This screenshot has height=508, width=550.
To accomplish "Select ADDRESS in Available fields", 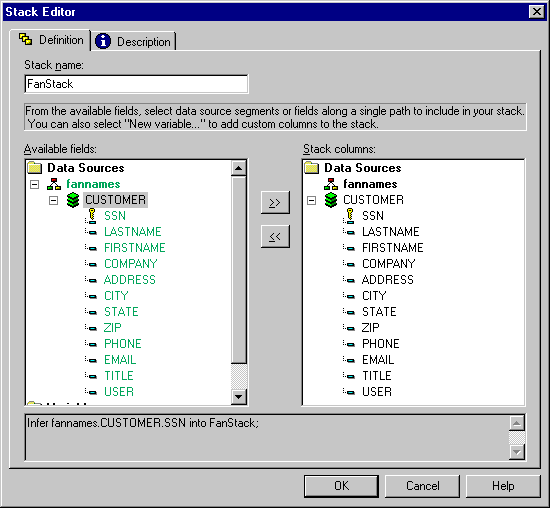I will 130,280.
